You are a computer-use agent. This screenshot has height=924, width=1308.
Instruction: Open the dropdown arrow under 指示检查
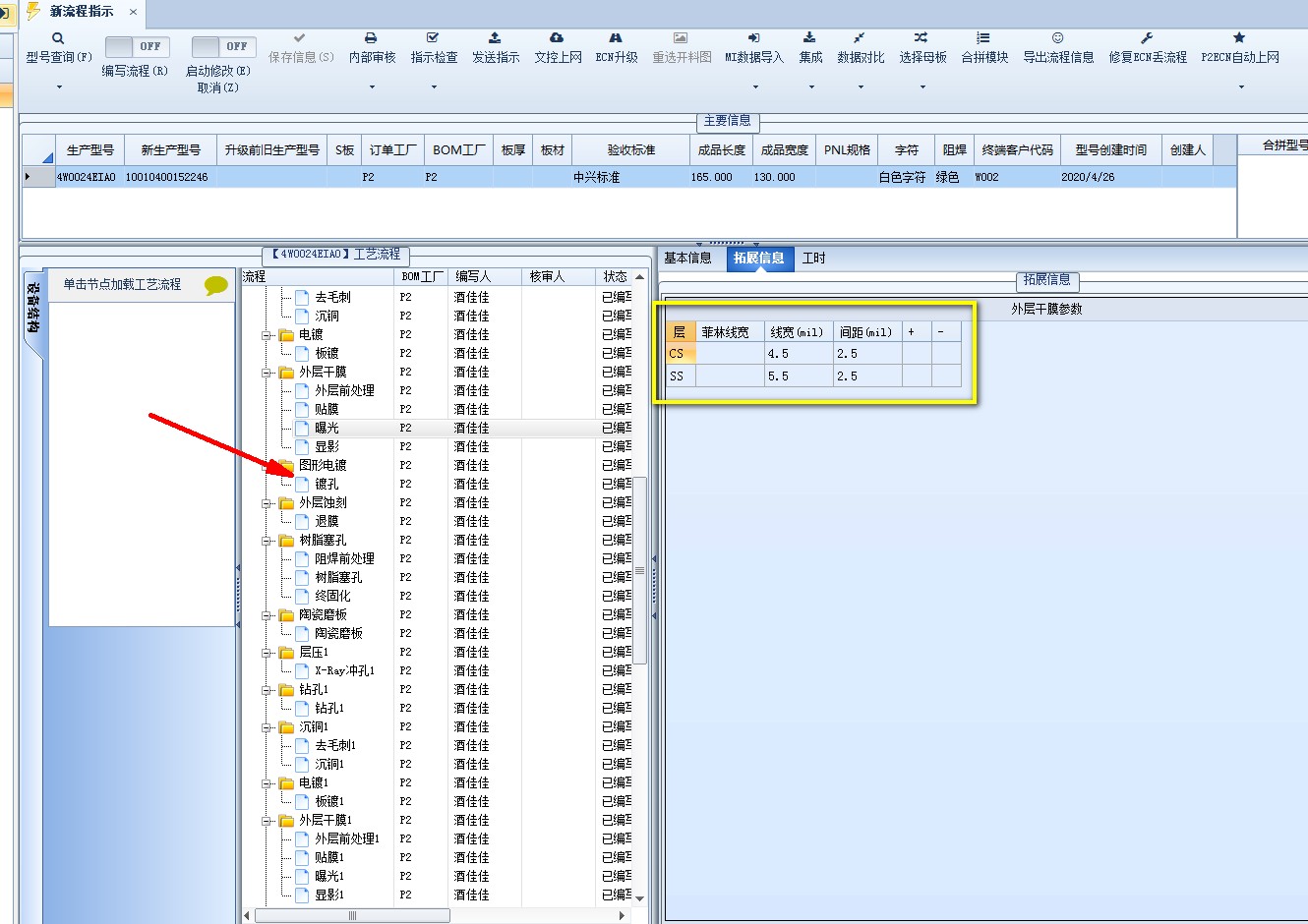(434, 87)
